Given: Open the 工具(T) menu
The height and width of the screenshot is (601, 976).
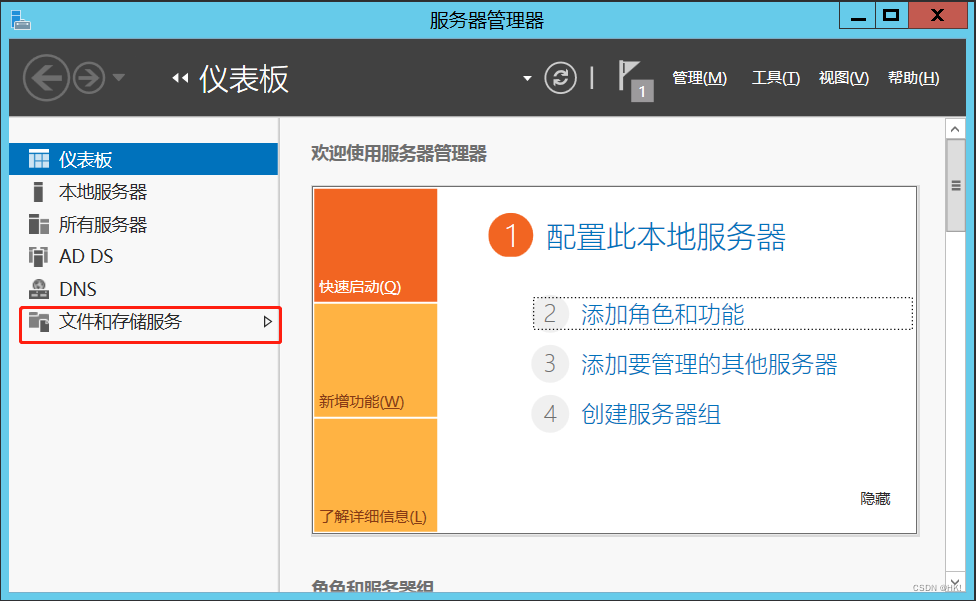Looking at the screenshot, I should coord(775,78).
